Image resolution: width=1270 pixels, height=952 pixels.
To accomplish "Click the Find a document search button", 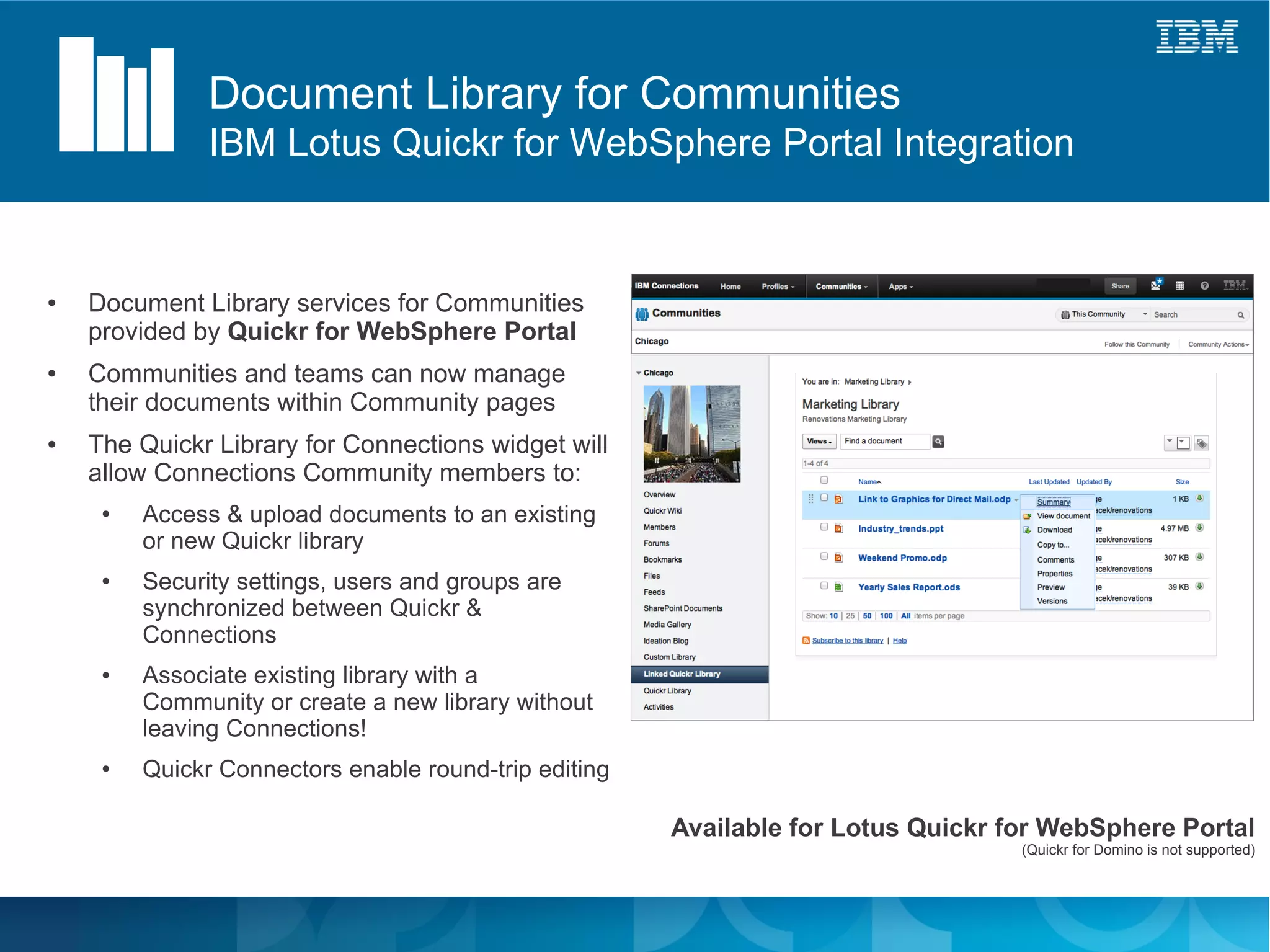I will coord(938,442).
